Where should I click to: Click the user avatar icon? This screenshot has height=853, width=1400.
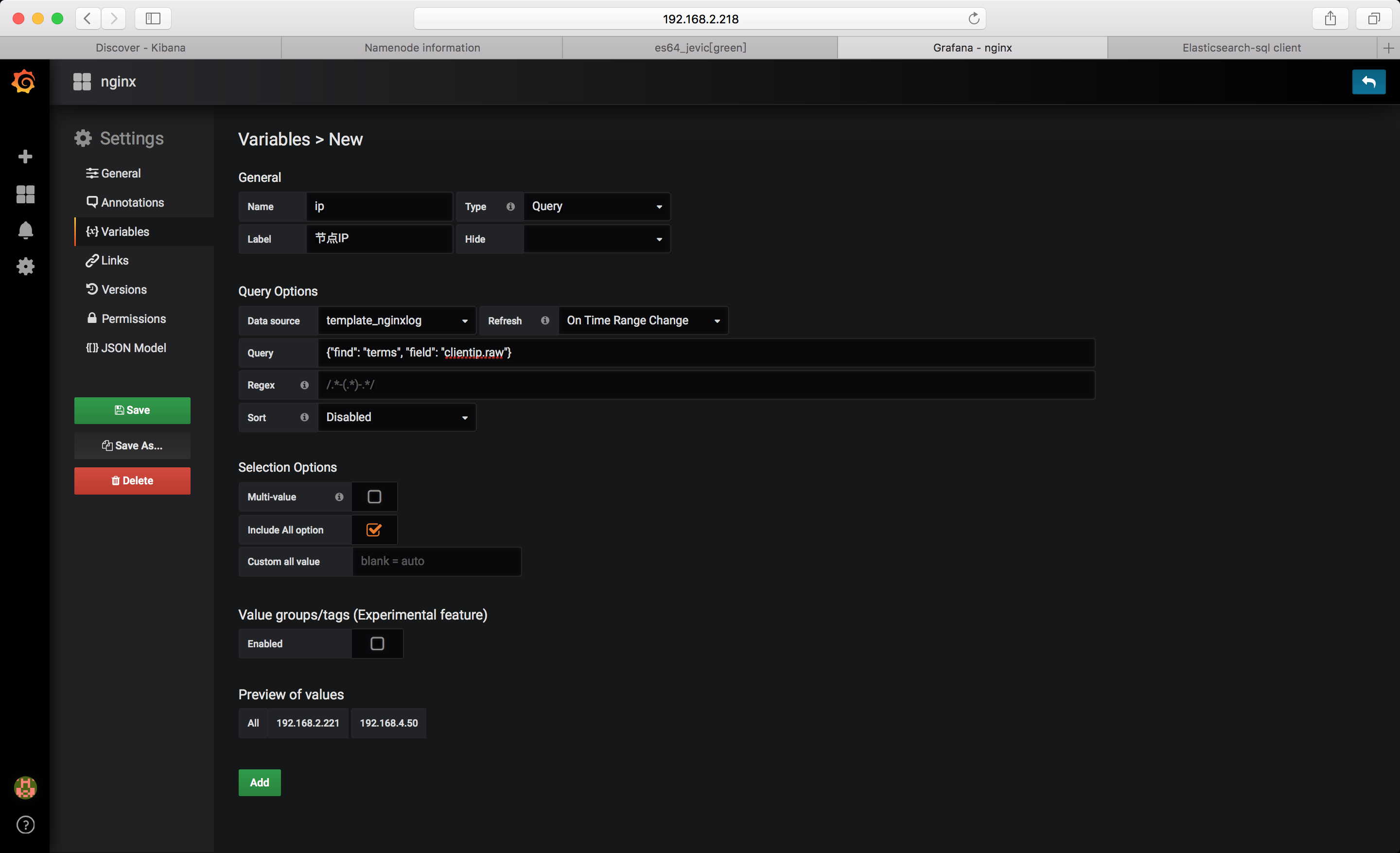pos(25,788)
